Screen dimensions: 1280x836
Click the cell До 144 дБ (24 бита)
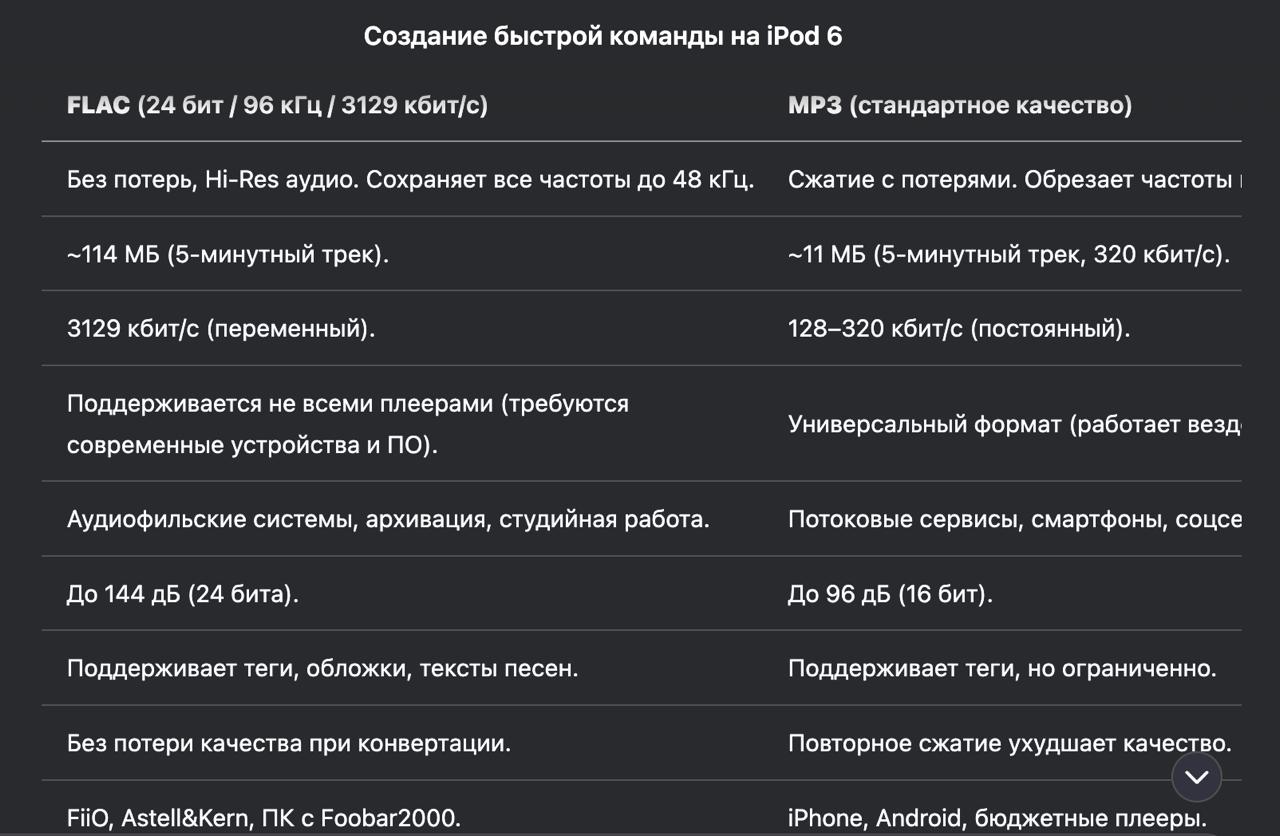[x=183, y=594]
